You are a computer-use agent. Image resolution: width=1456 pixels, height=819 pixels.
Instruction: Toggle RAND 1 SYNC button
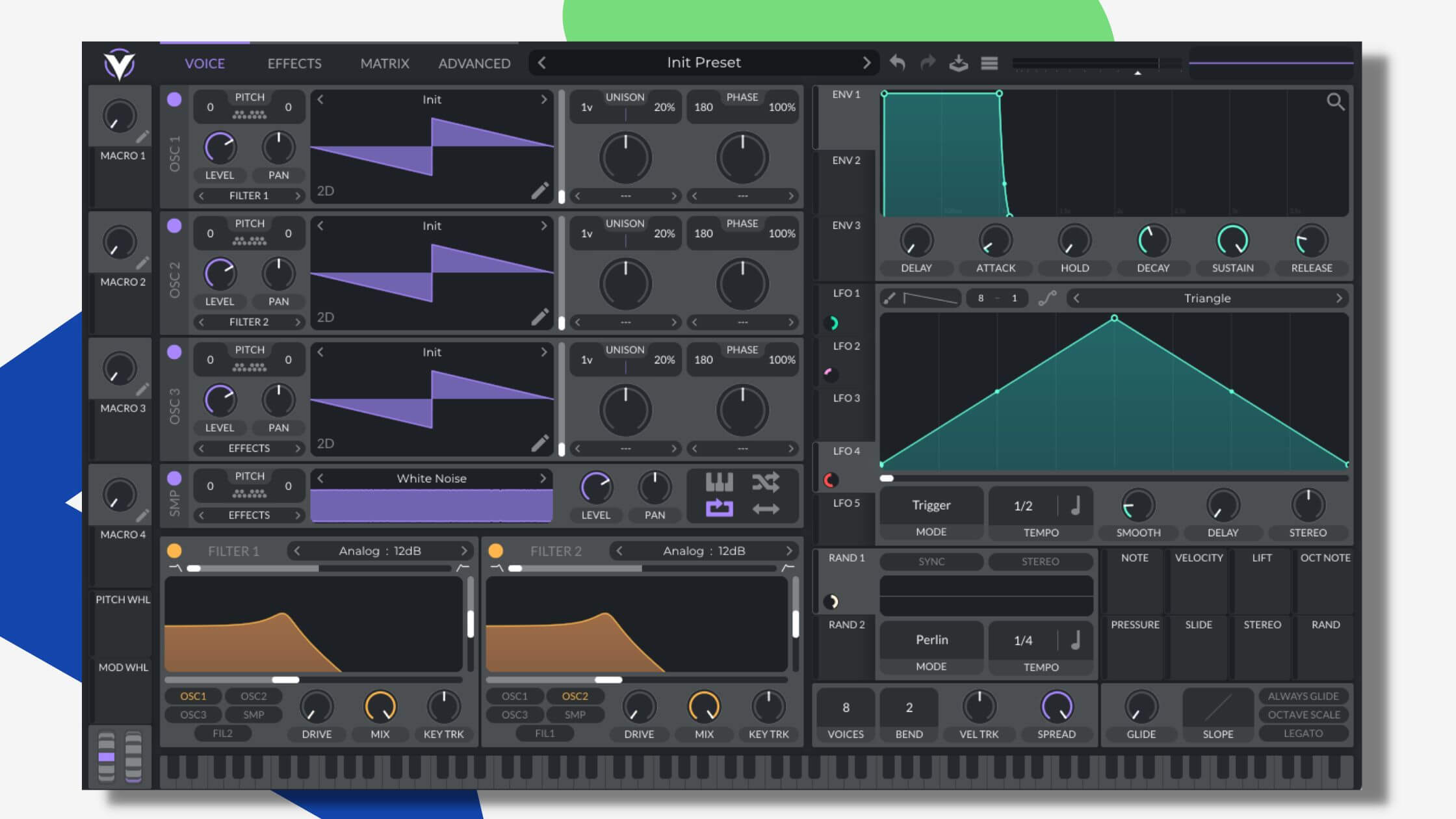click(931, 561)
